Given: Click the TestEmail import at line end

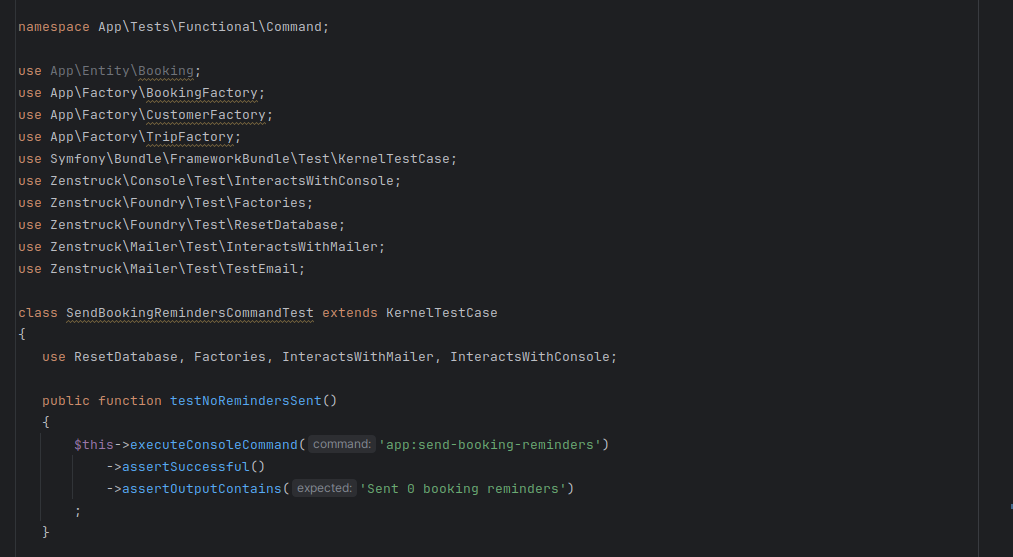Looking at the screenshot, I should click(x=261, y=269).
